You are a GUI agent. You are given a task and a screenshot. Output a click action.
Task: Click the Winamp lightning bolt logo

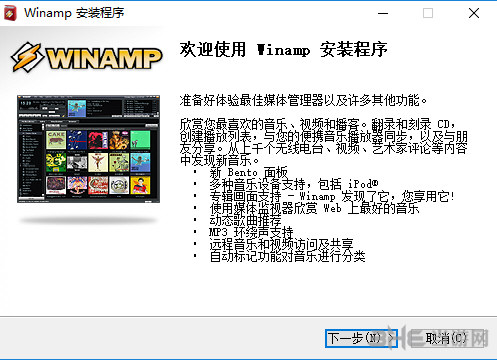(27, 57)
